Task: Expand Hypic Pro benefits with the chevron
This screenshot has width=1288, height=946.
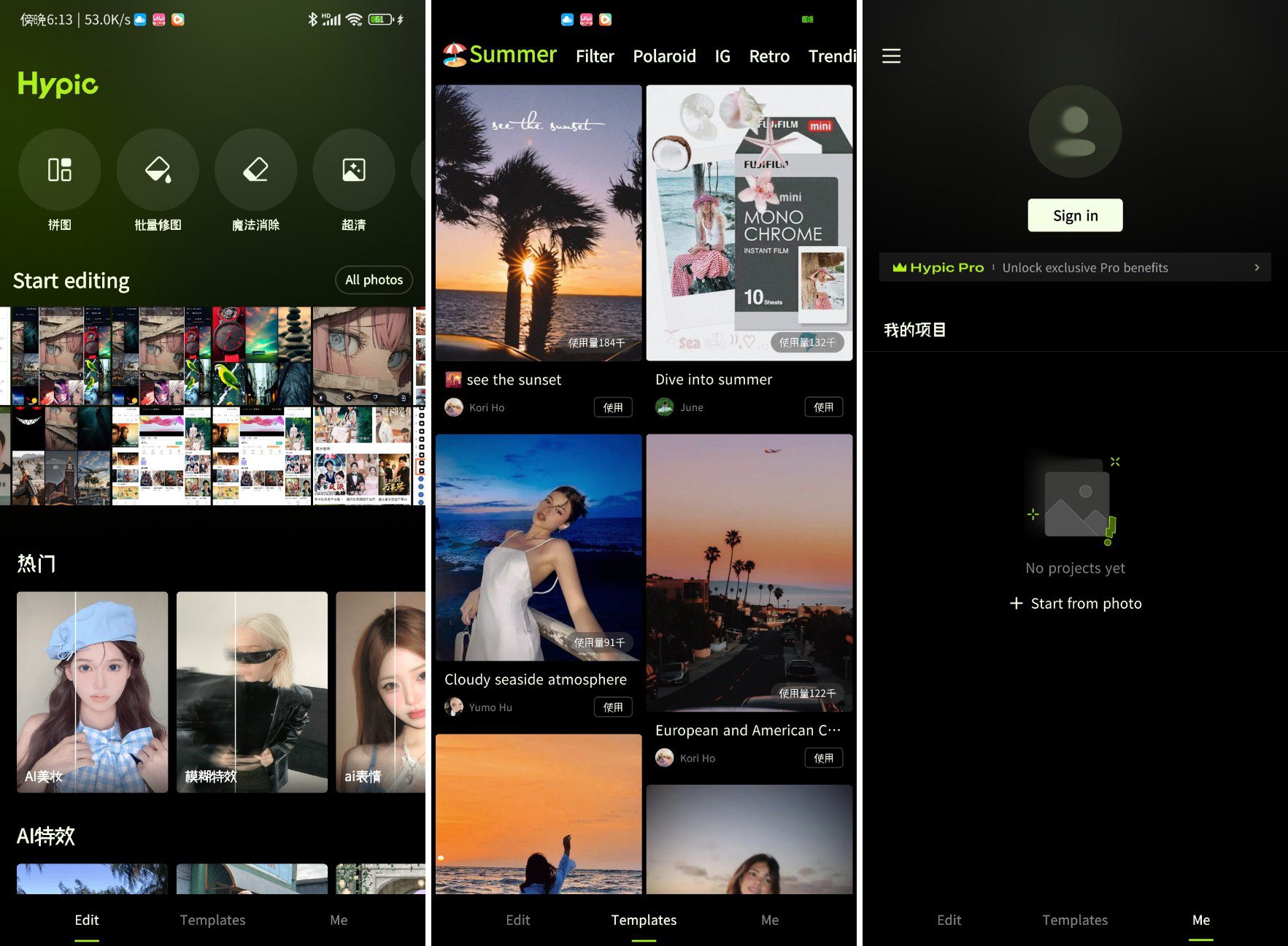Action: tap(1258, 267)
